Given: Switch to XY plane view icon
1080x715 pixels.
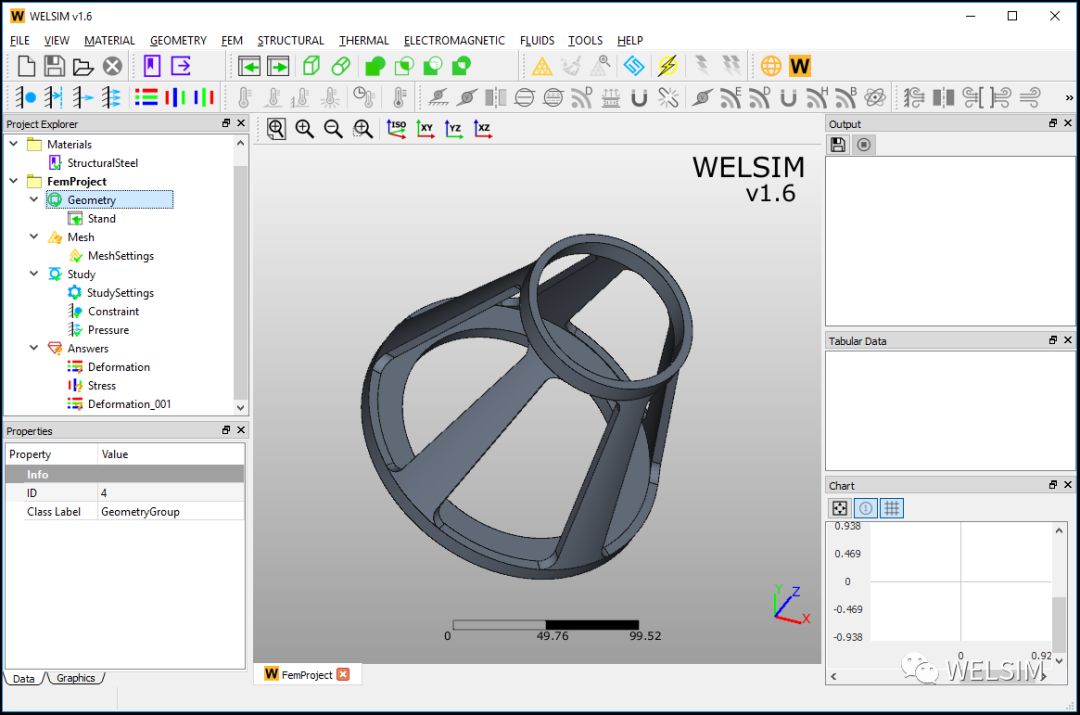Looking at the screenshot, I should (x=426, y=129).
